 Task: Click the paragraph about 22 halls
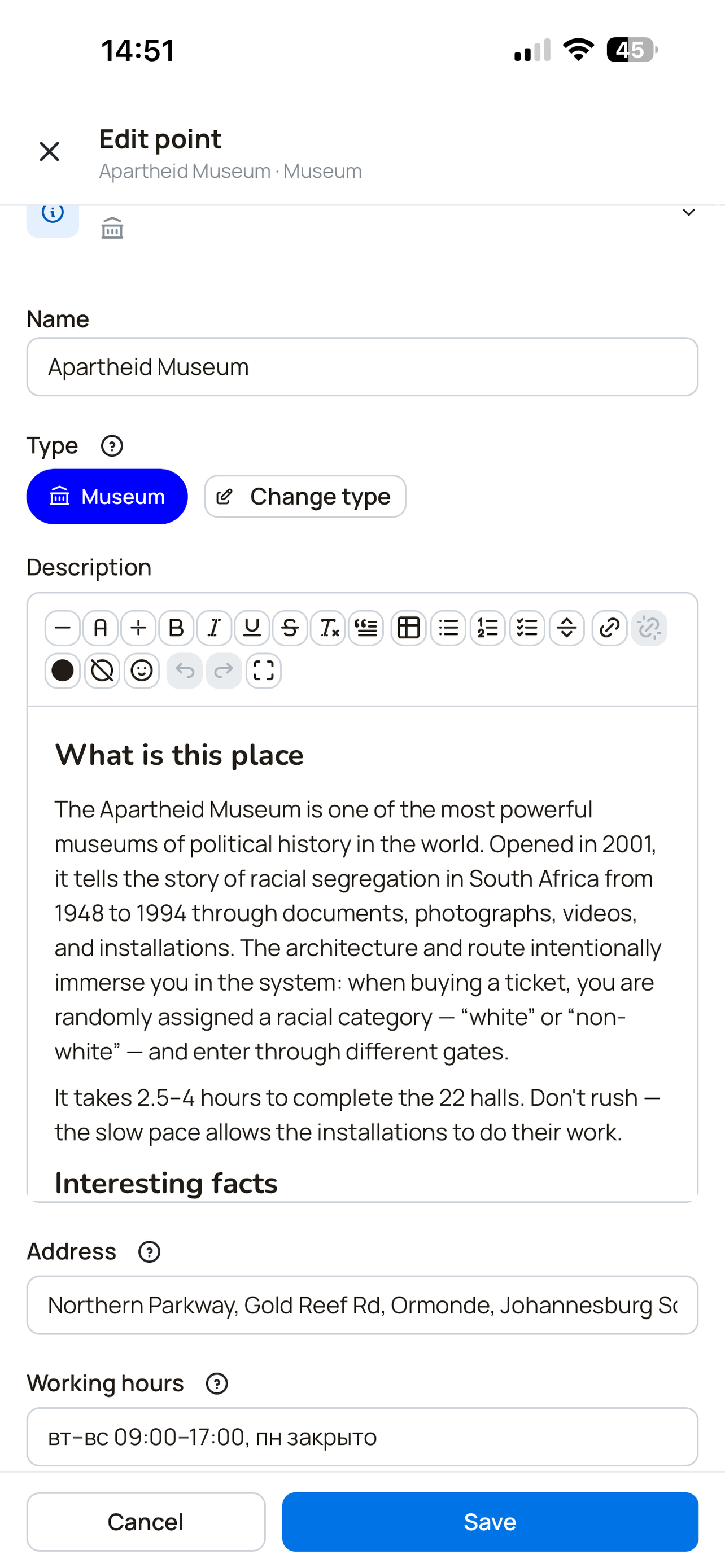click(358, 1115)
